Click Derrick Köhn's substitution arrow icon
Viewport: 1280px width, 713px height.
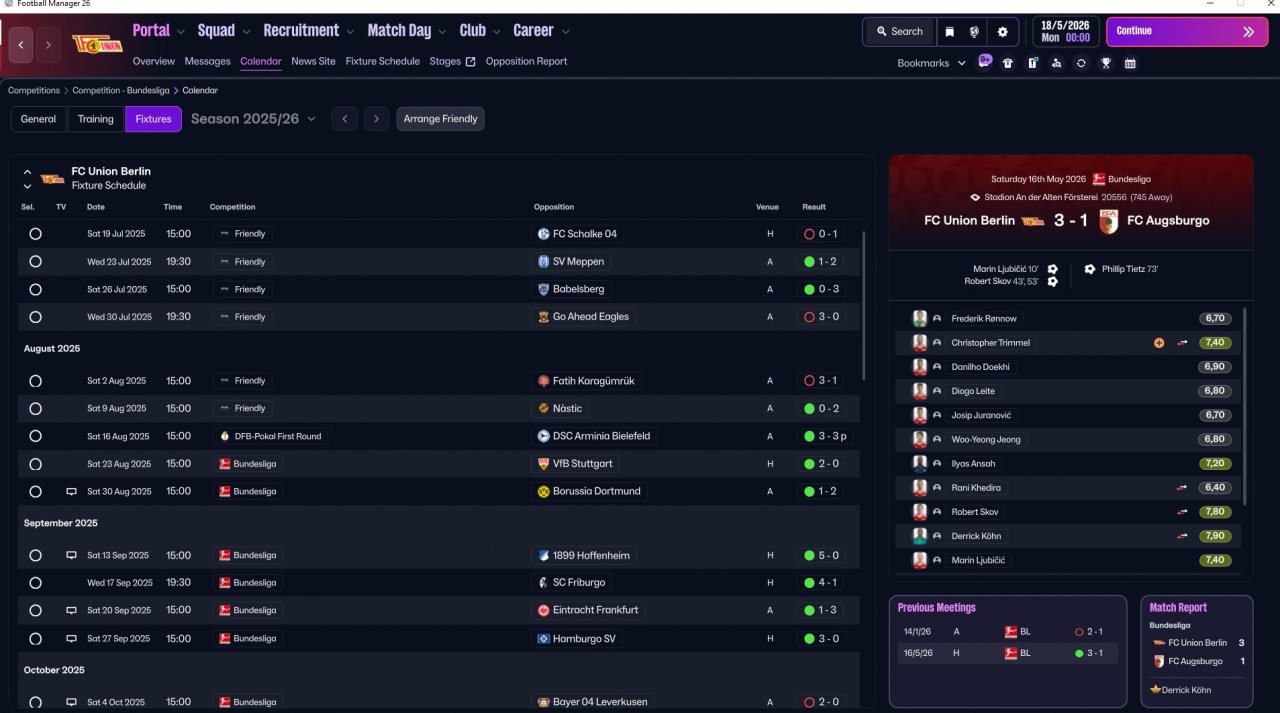click(x=1182, y=536)
